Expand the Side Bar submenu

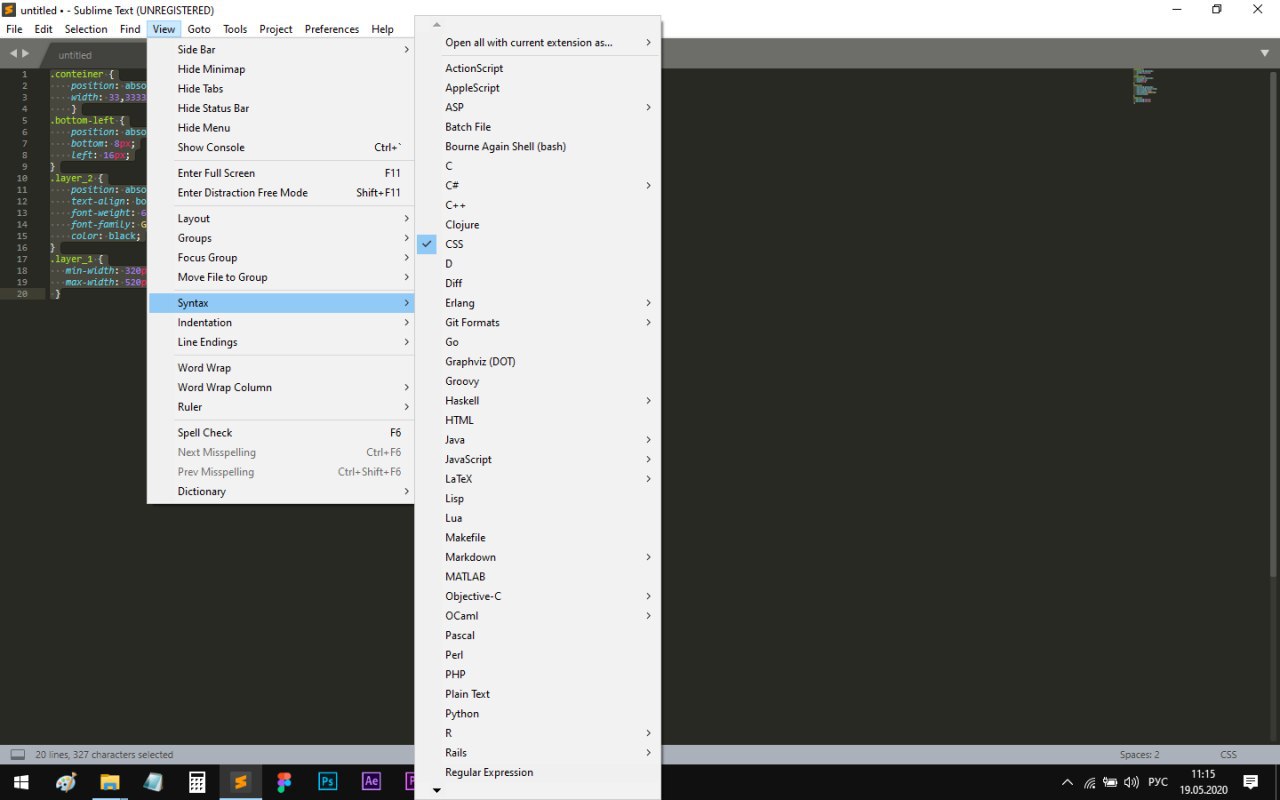coord(281,49)
